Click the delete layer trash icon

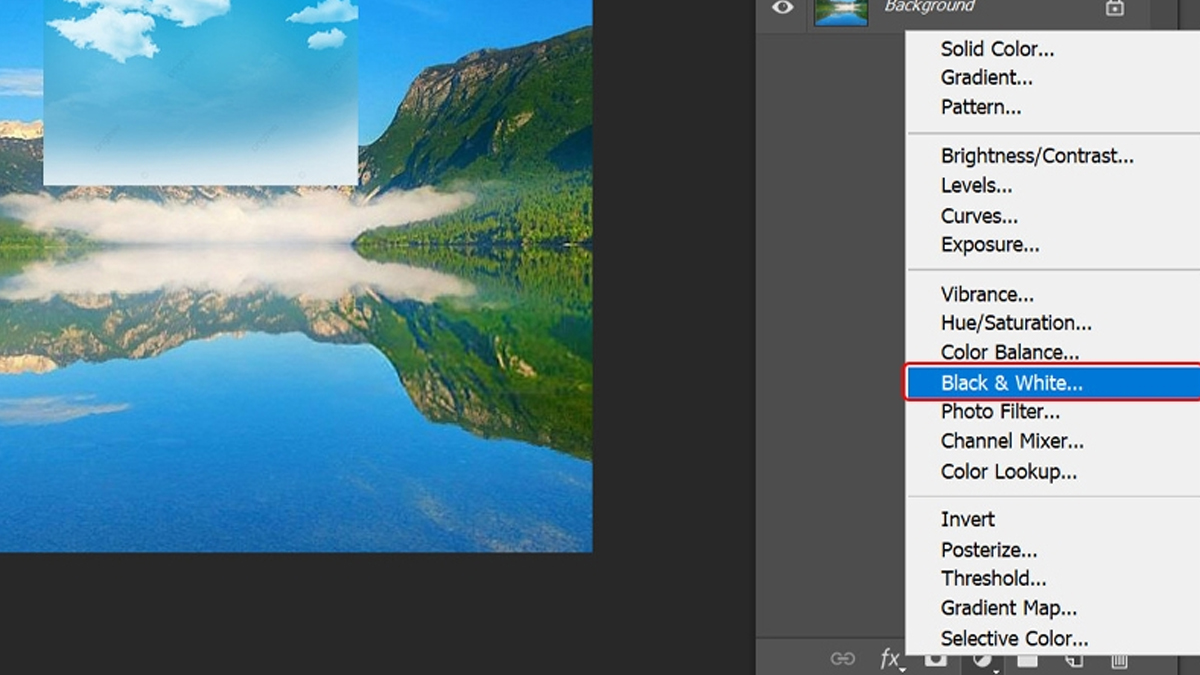pos(1119,660)
